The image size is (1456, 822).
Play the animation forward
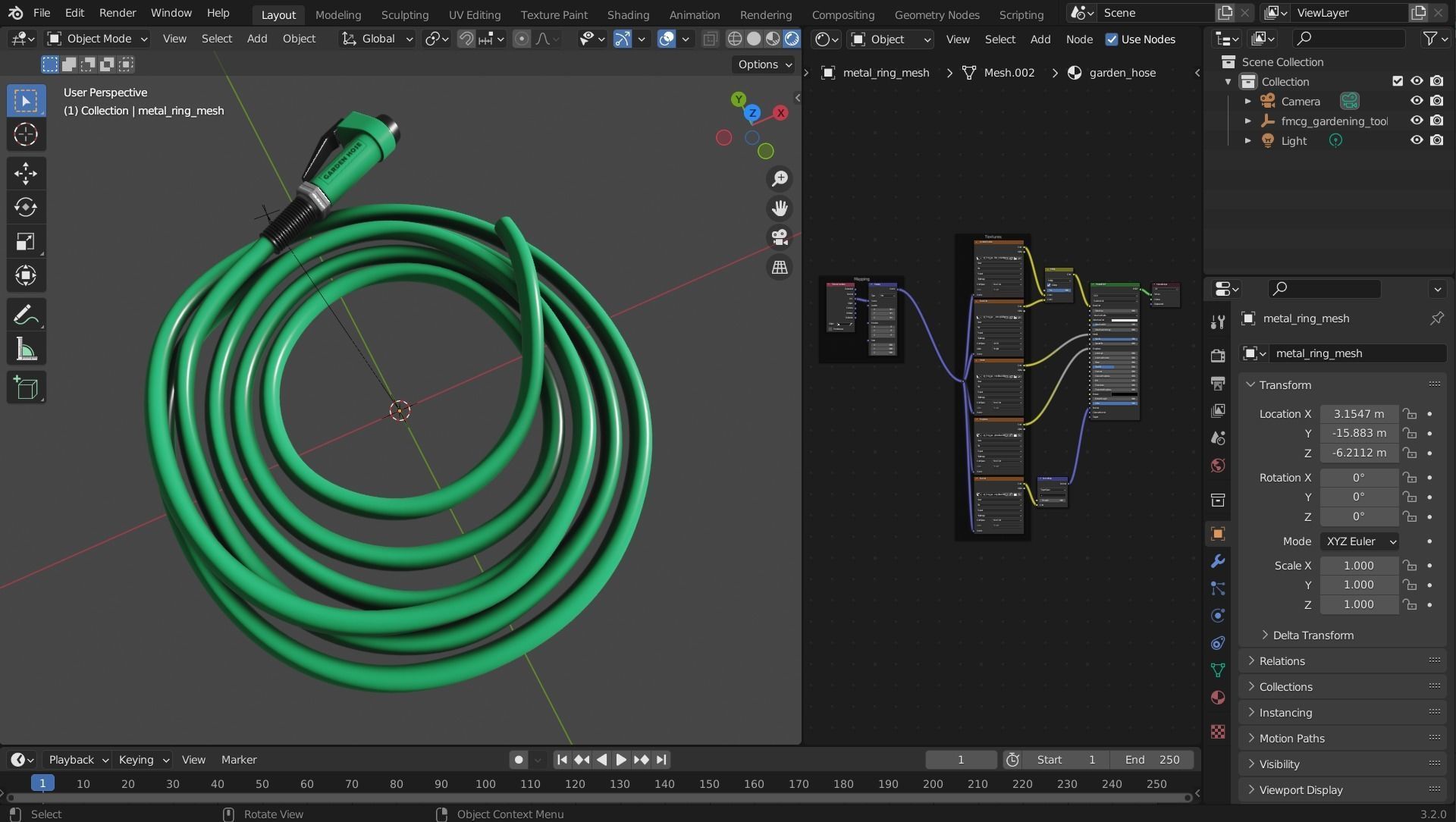click(621, 760)
